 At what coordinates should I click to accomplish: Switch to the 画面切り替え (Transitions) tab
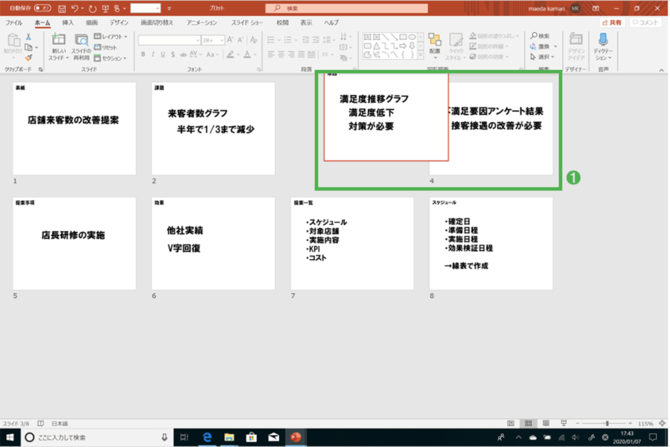[157, 23]
